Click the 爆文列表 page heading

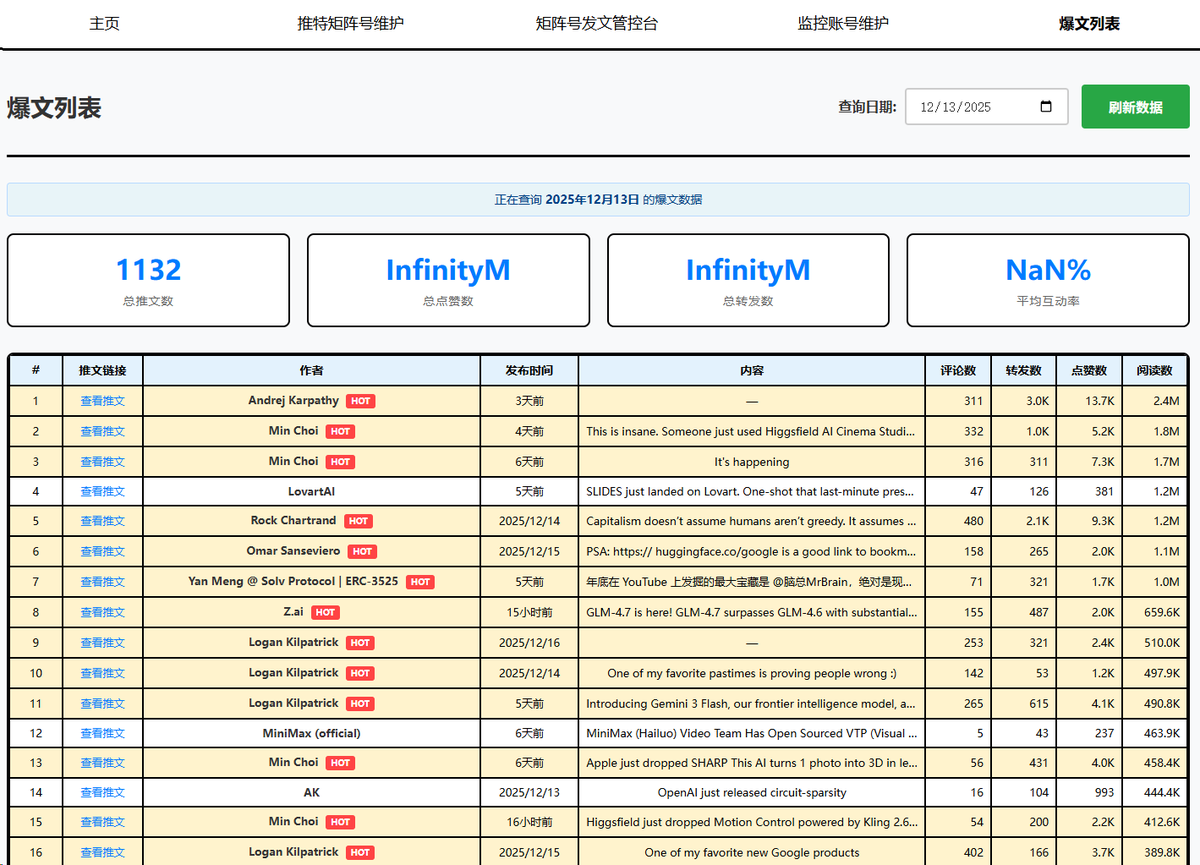point(54,108)
